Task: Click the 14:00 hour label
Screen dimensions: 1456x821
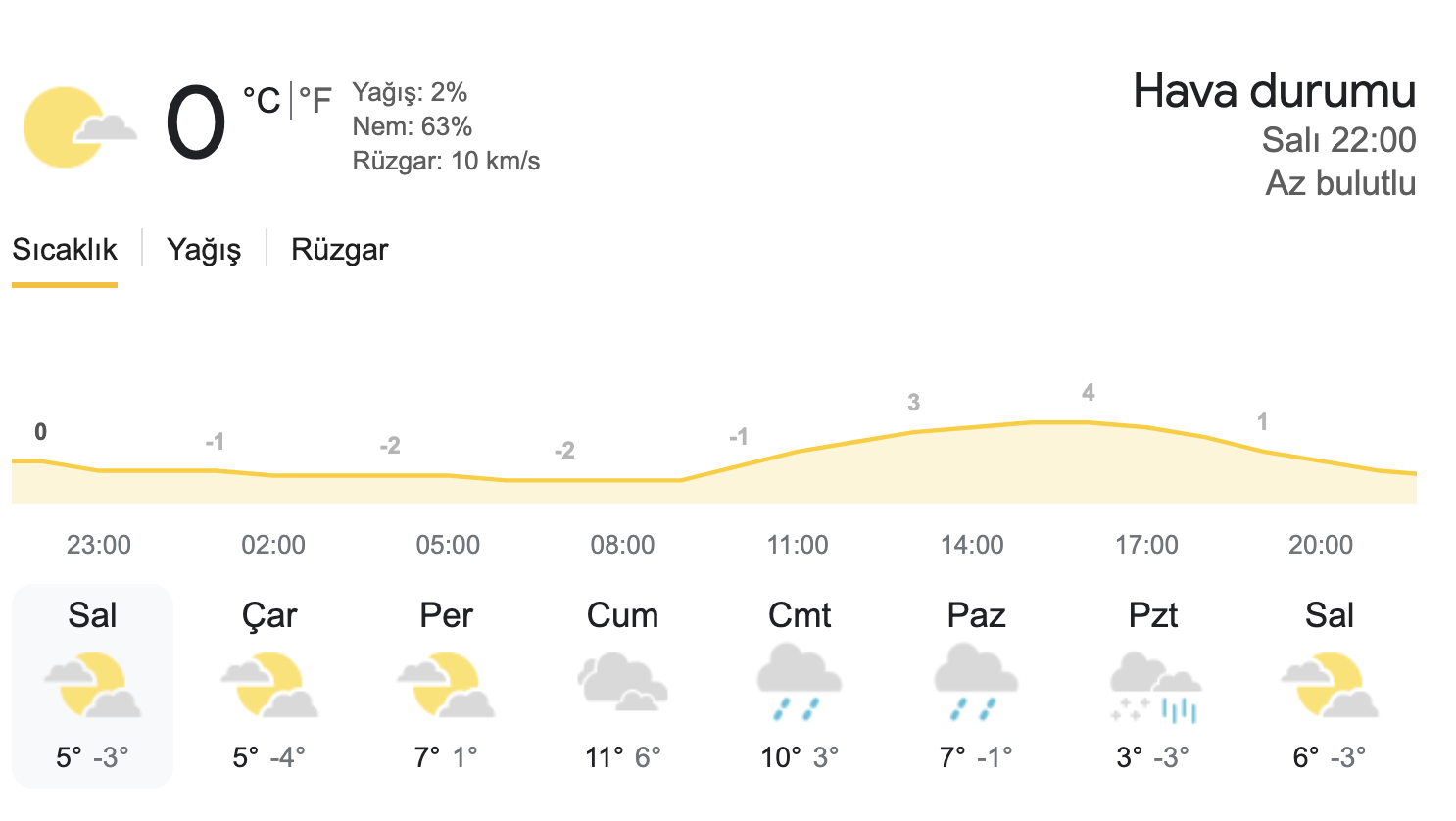Action: click(x=972, y=545)
